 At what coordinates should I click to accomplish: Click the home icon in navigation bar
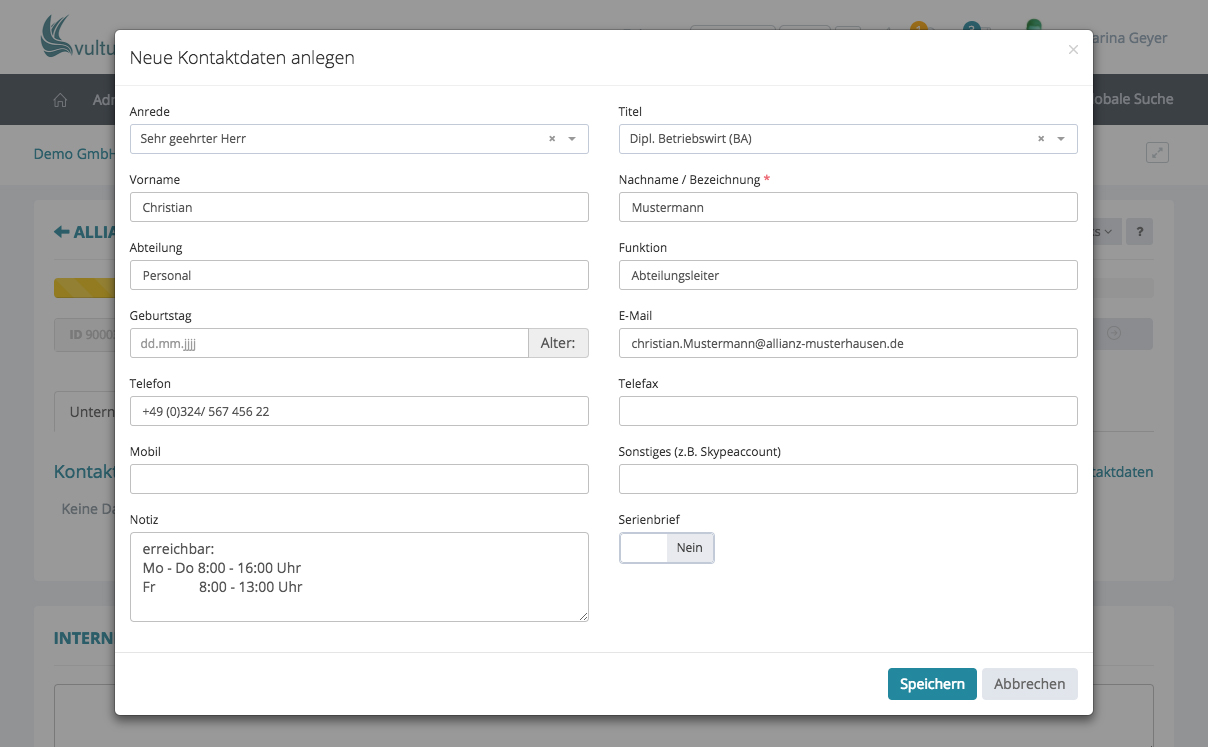click(x=60, y=100)
